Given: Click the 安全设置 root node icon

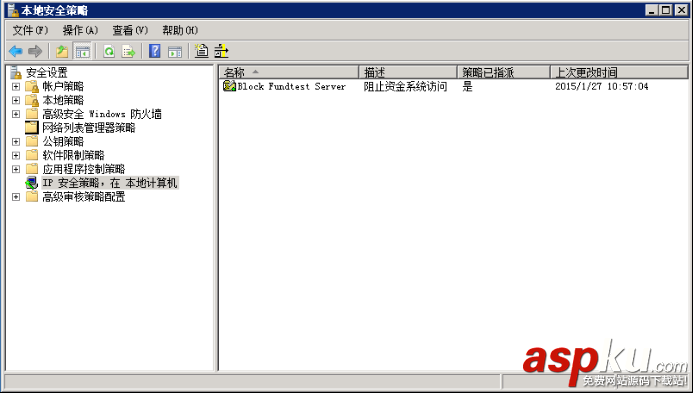Looking at the screenshot, I should click(16, 72).
